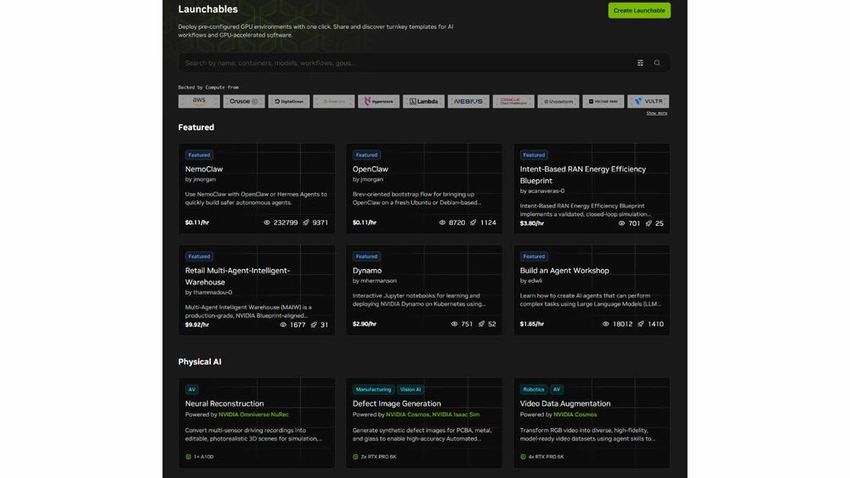Screen dimensions: 850x478
Task: Open Build an Agent Workshop card
Action: click(591, 290)
